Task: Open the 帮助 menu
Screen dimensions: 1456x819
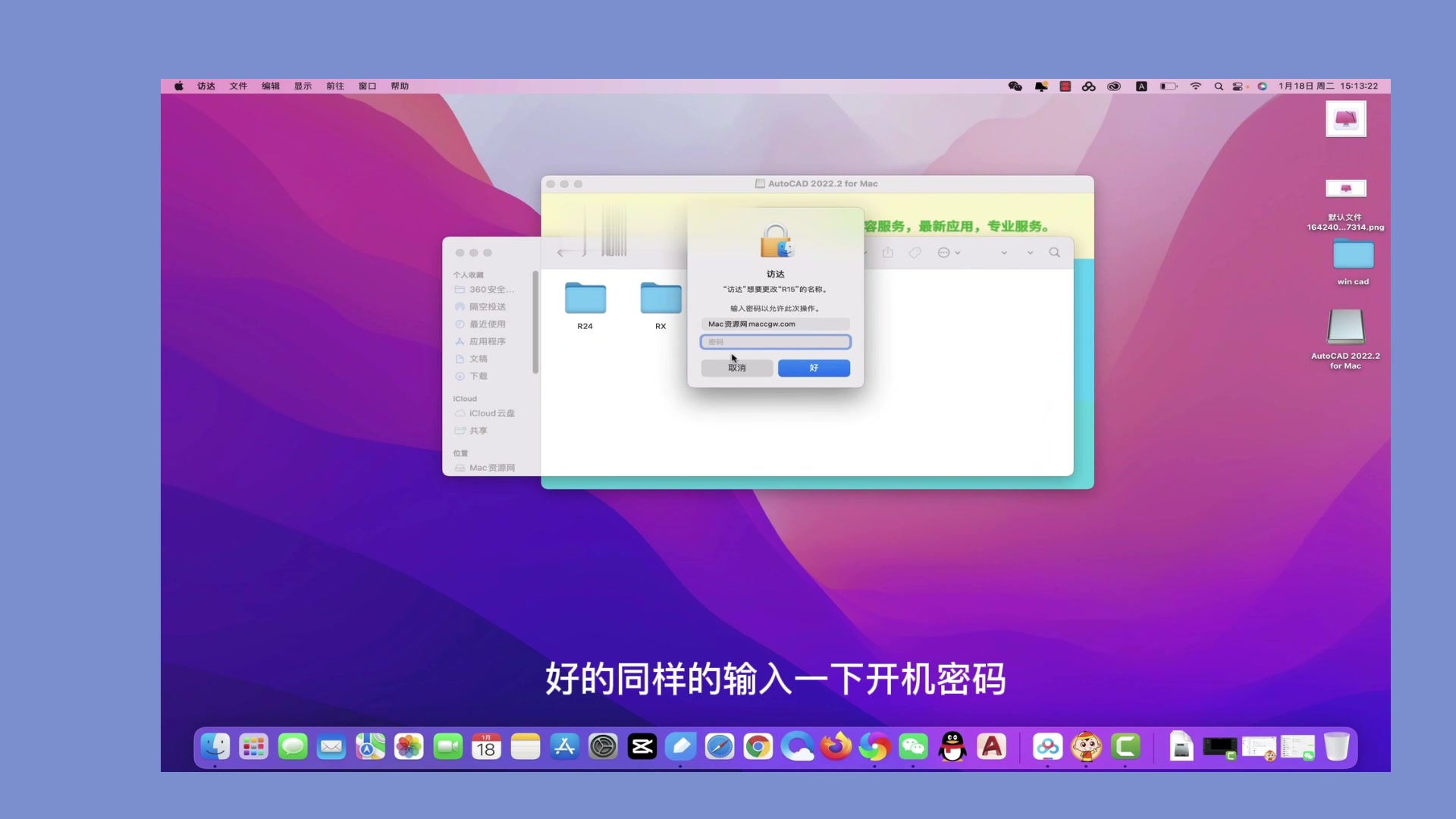Action: (x=400, y=86)
